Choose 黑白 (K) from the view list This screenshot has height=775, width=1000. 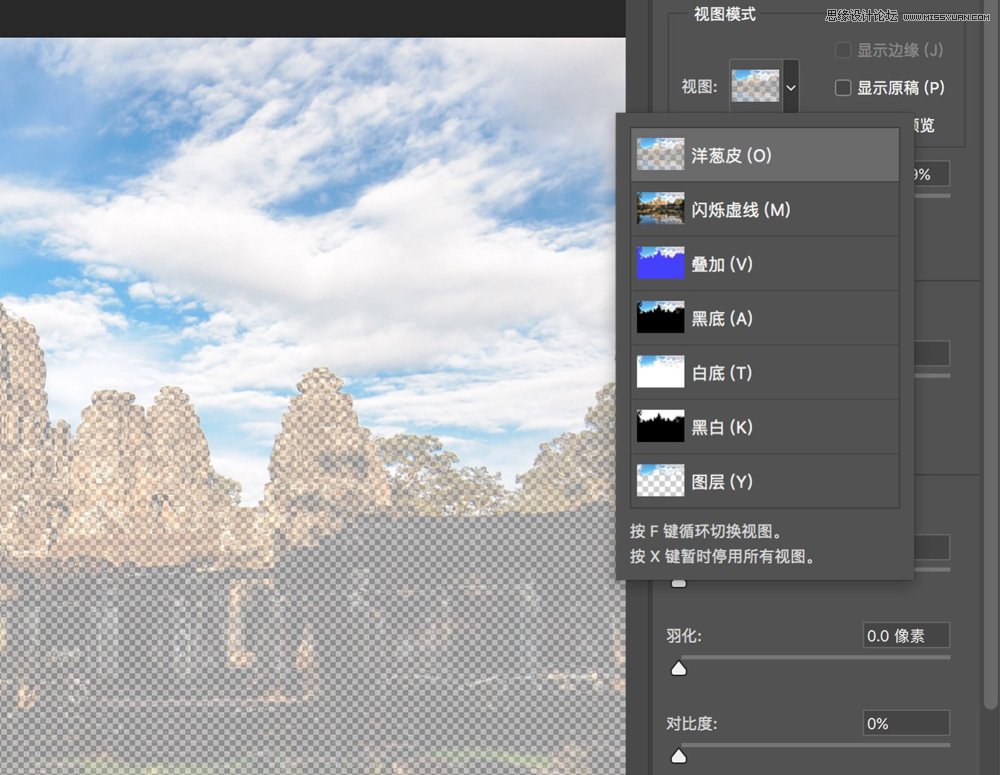[x=720, y=426]
